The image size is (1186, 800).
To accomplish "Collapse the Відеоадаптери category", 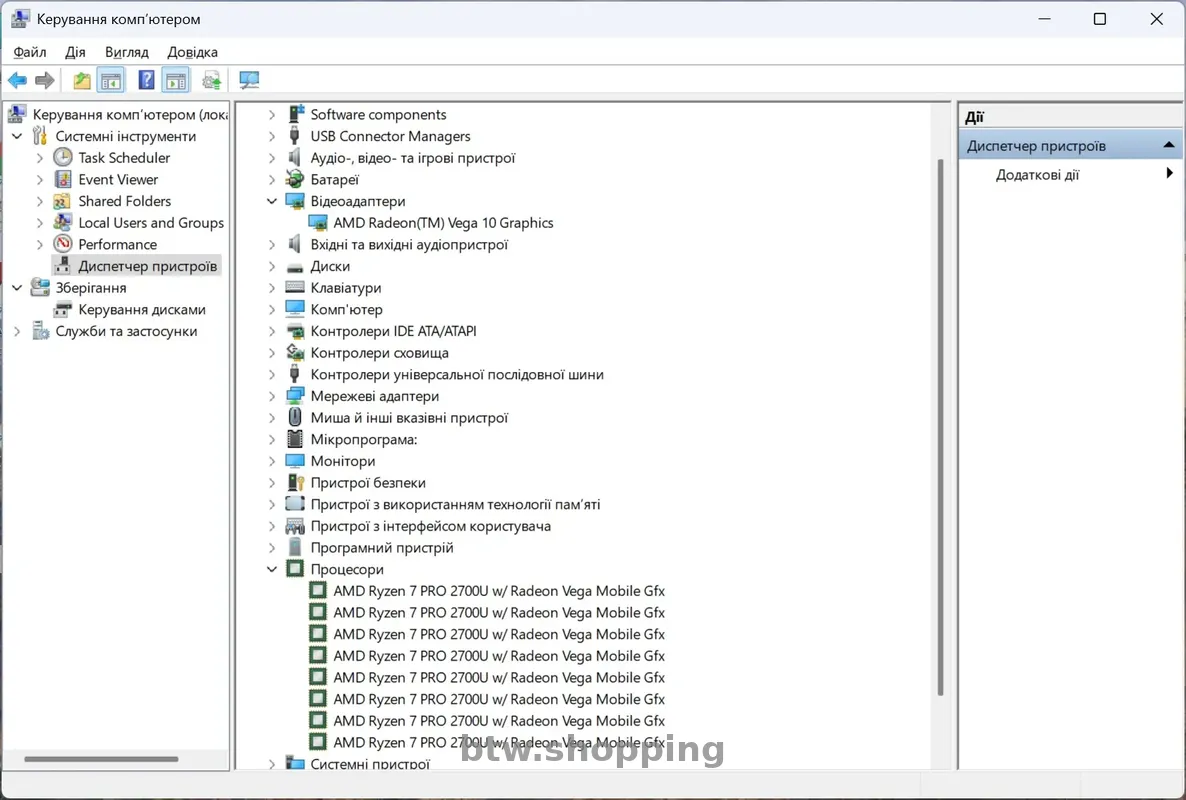I will [x=272, y=201].
